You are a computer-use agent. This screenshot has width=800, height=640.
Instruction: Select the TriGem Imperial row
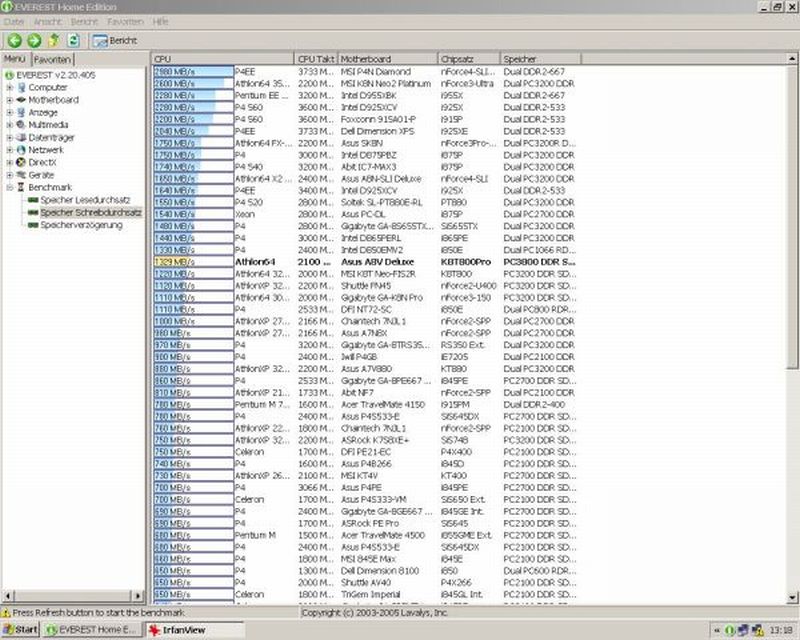coord(365,595)
